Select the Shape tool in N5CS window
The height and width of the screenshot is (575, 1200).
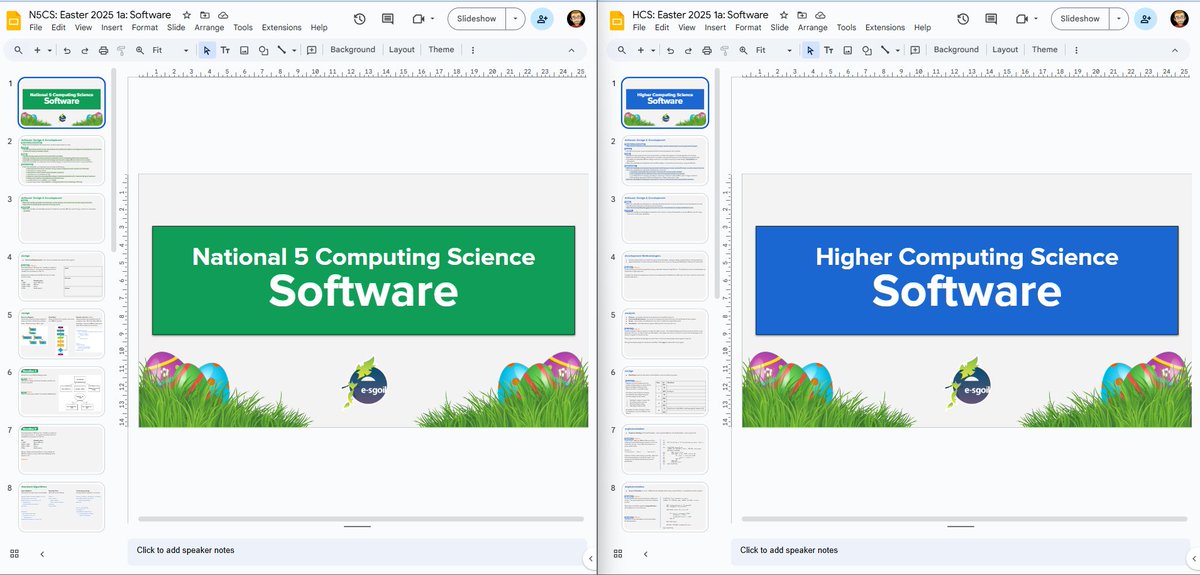(263, 50)
